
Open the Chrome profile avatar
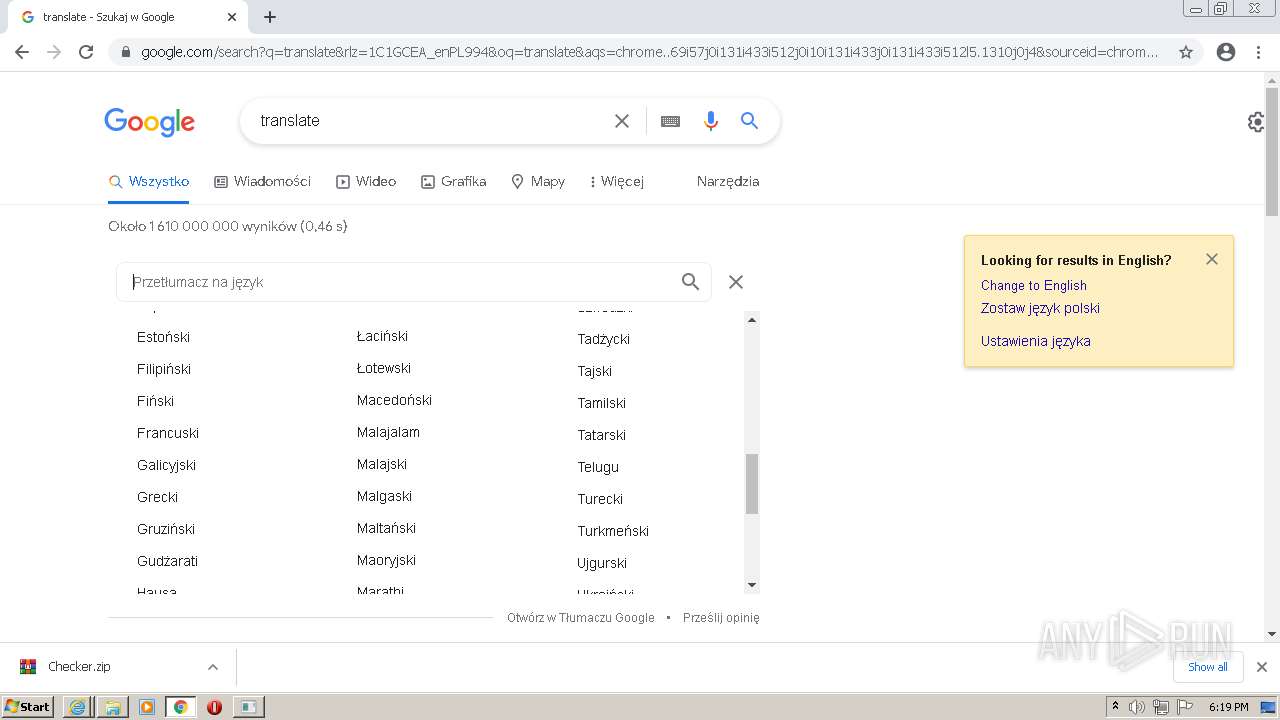coord(1226,52)
